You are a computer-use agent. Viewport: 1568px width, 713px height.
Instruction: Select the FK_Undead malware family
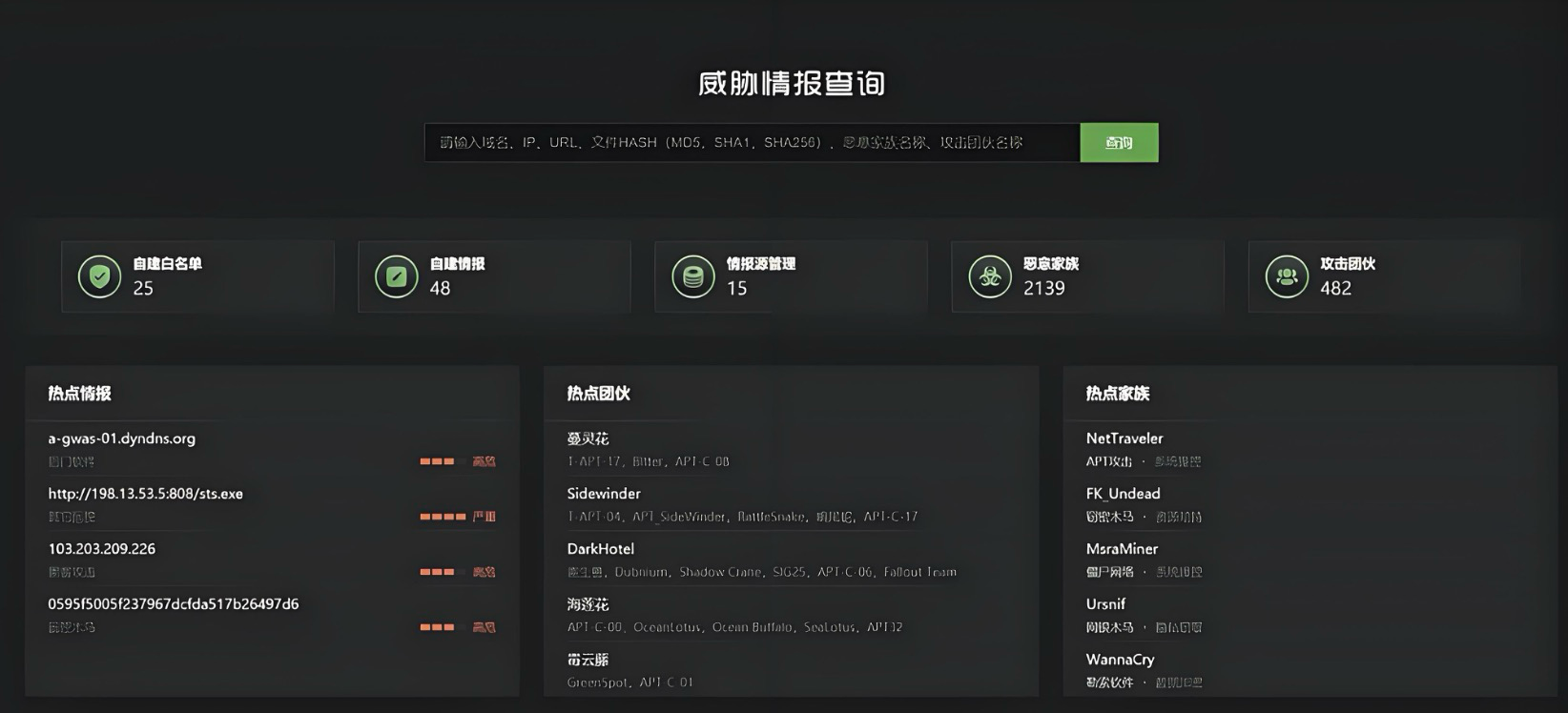tap(1123, 494)
